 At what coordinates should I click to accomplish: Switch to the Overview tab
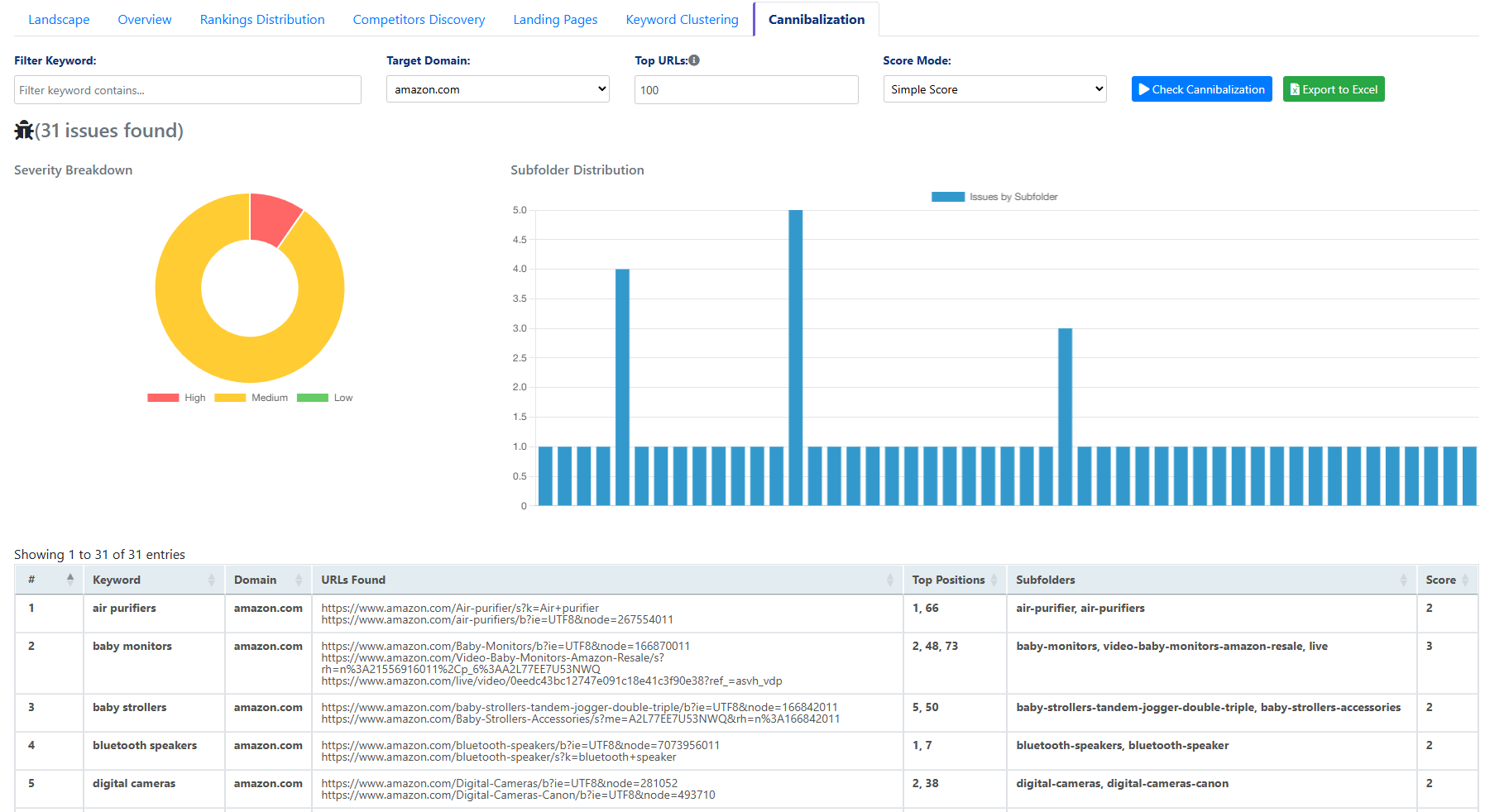[145, 19]
